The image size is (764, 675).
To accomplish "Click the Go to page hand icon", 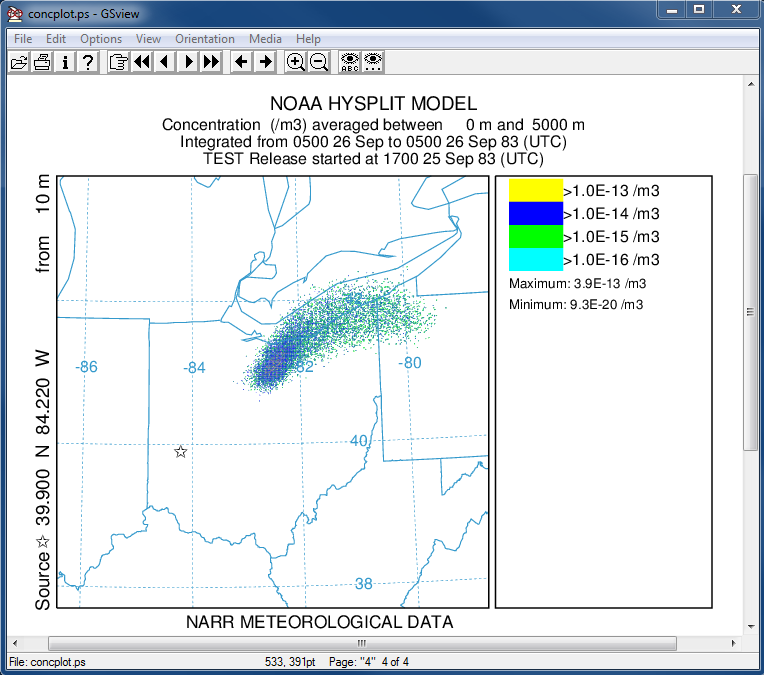I will click(119, 62).
